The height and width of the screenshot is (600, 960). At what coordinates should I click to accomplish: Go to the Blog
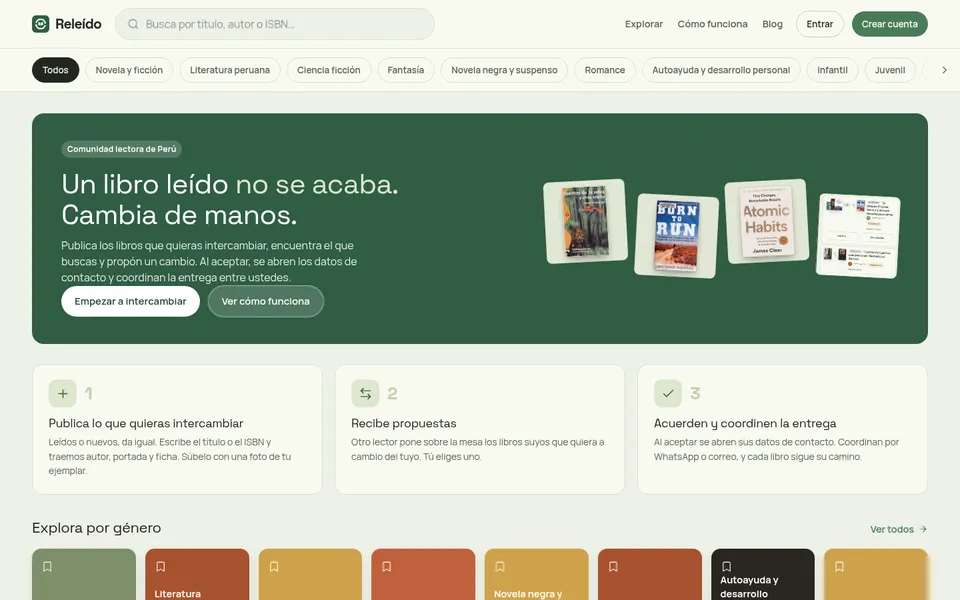pos(772,24)
